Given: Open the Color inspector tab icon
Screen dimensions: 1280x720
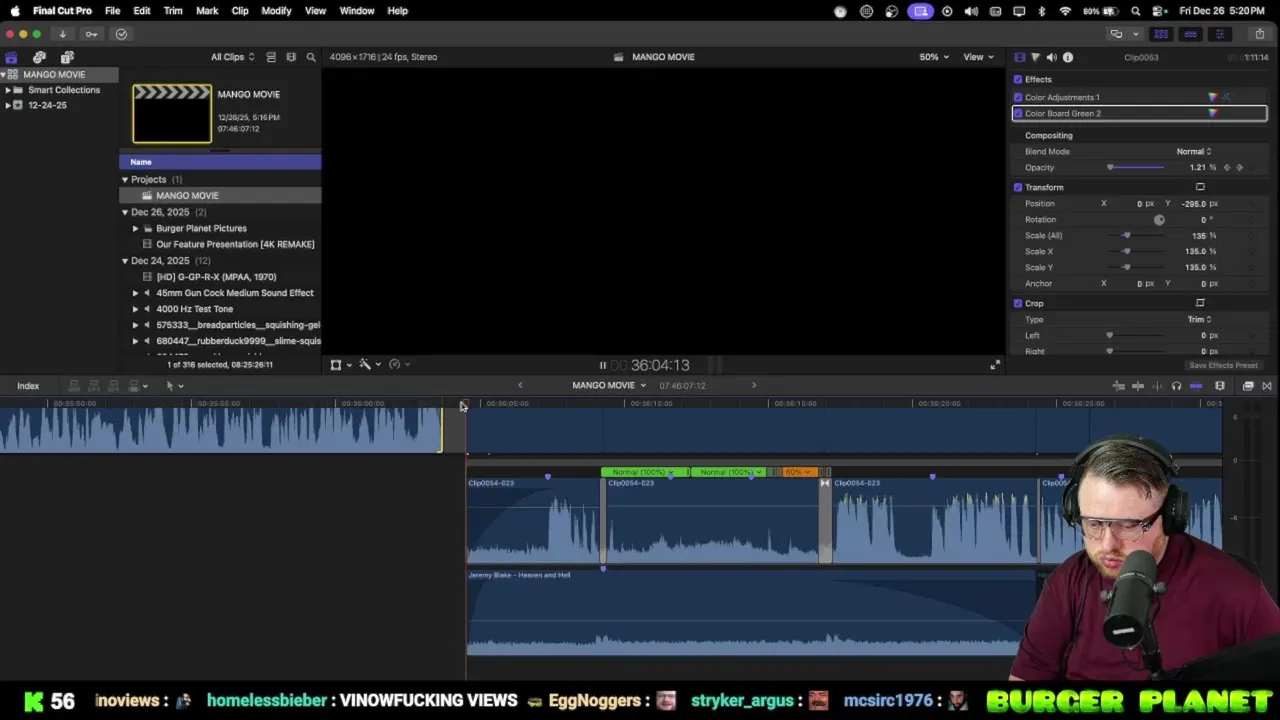Looking at the screenshot, I should tap(1035, 57).
